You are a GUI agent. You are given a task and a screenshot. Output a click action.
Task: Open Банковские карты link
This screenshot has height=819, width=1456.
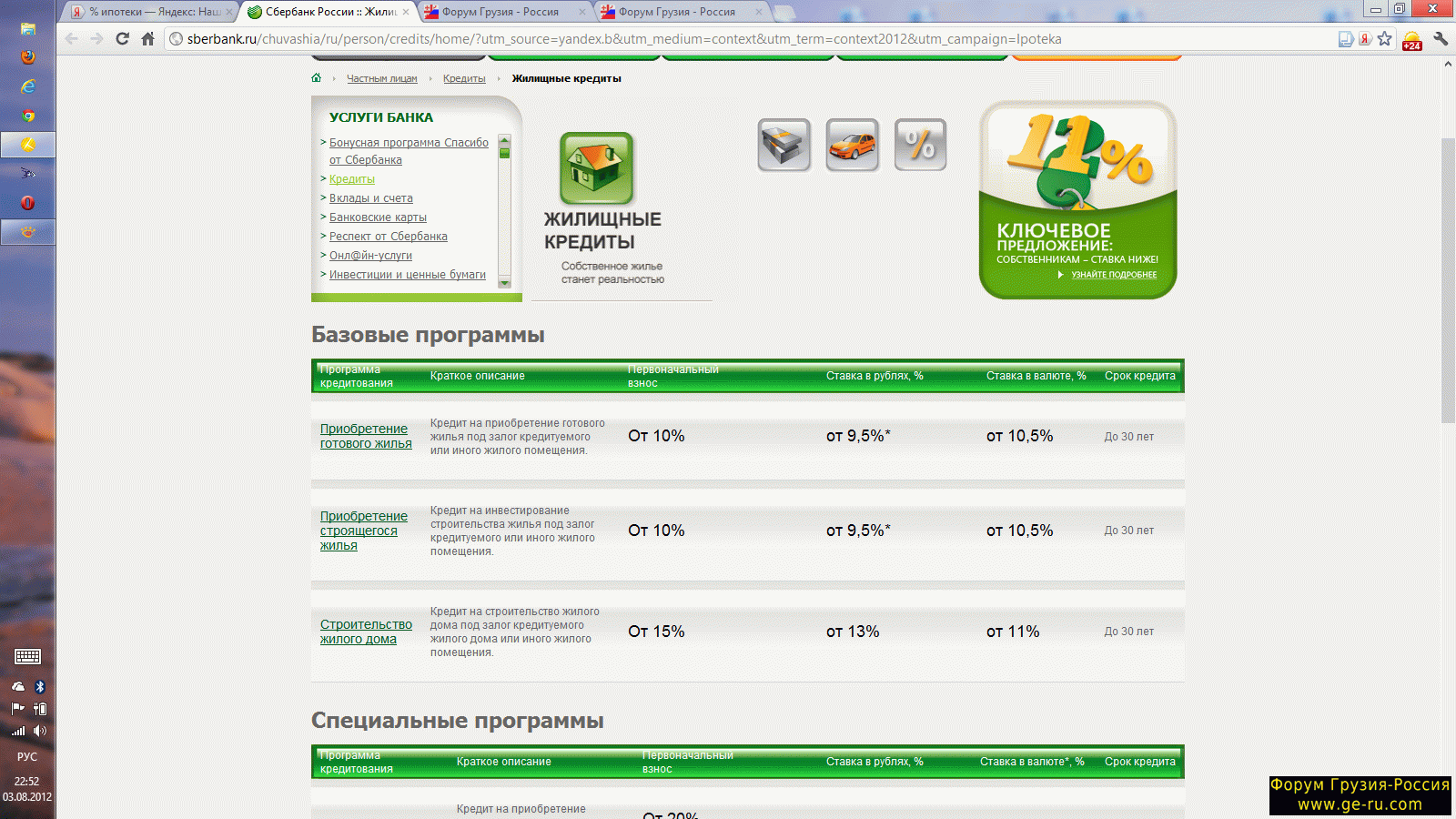pos(378,217)
